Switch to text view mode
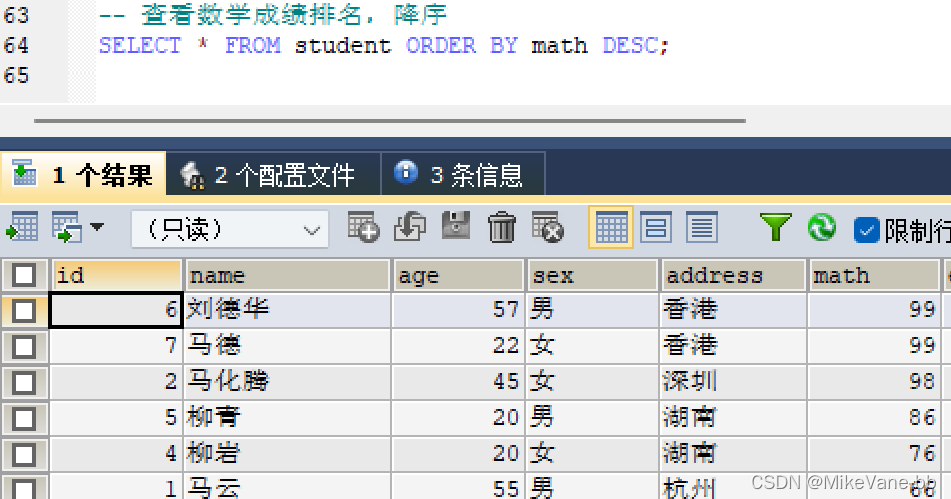Viewport: 951px width, 499px height. (x=702, y=227)
